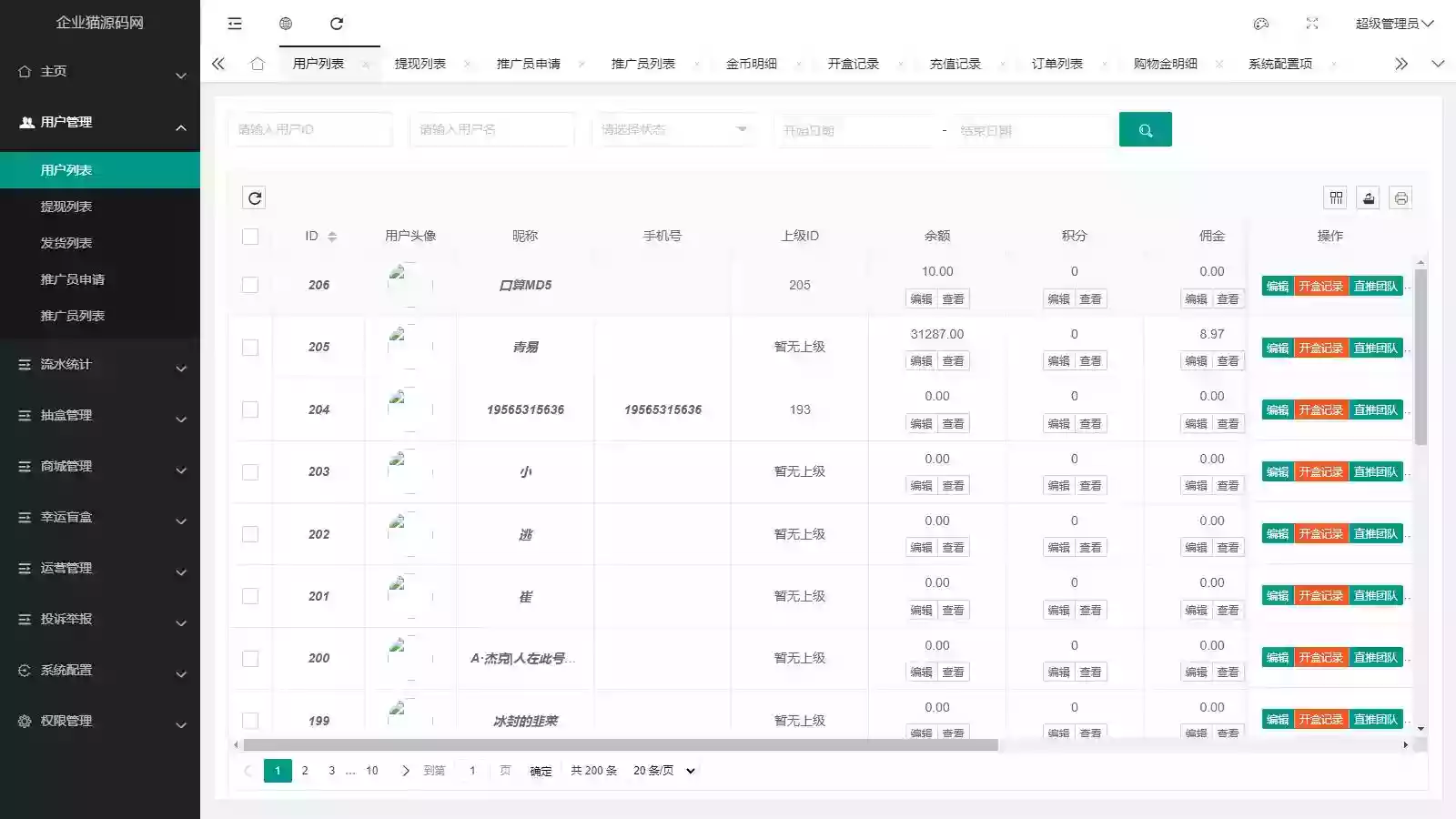1456x819 pixels.
Task: Click 直推团队 button for user 205
Action: click(x=1376, y=347)
